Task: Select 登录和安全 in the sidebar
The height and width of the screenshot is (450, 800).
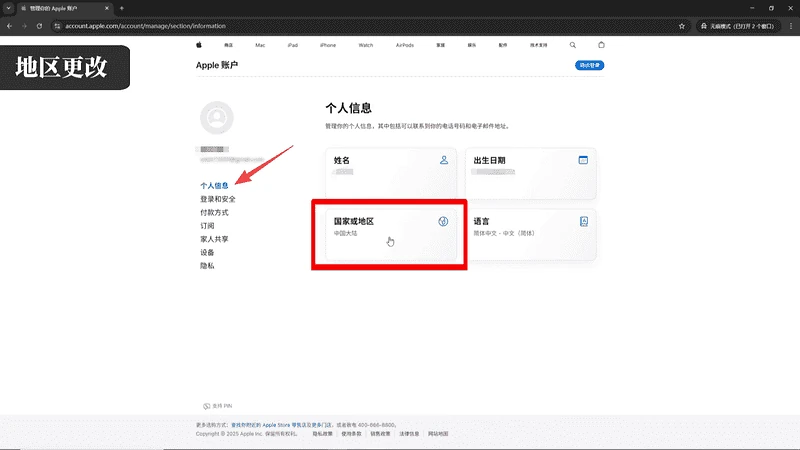Action: [218, 199]
